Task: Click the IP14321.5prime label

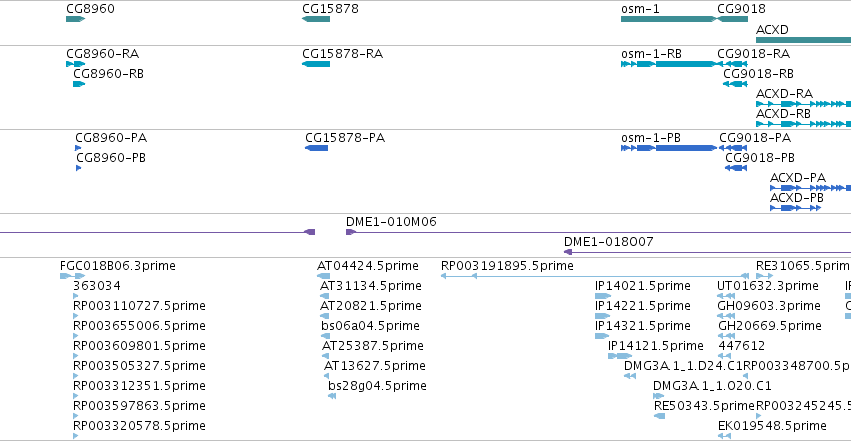Action: point(643,326)
